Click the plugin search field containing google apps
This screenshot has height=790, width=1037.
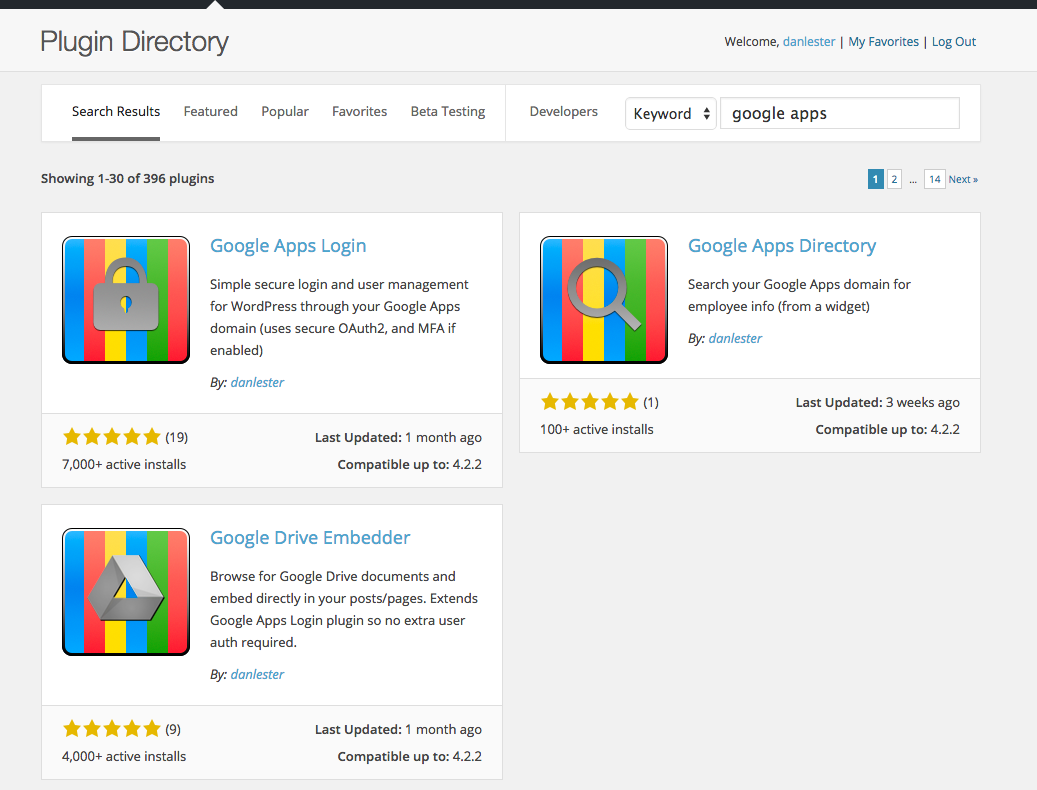pyautogui.click(x=839, y=114)
